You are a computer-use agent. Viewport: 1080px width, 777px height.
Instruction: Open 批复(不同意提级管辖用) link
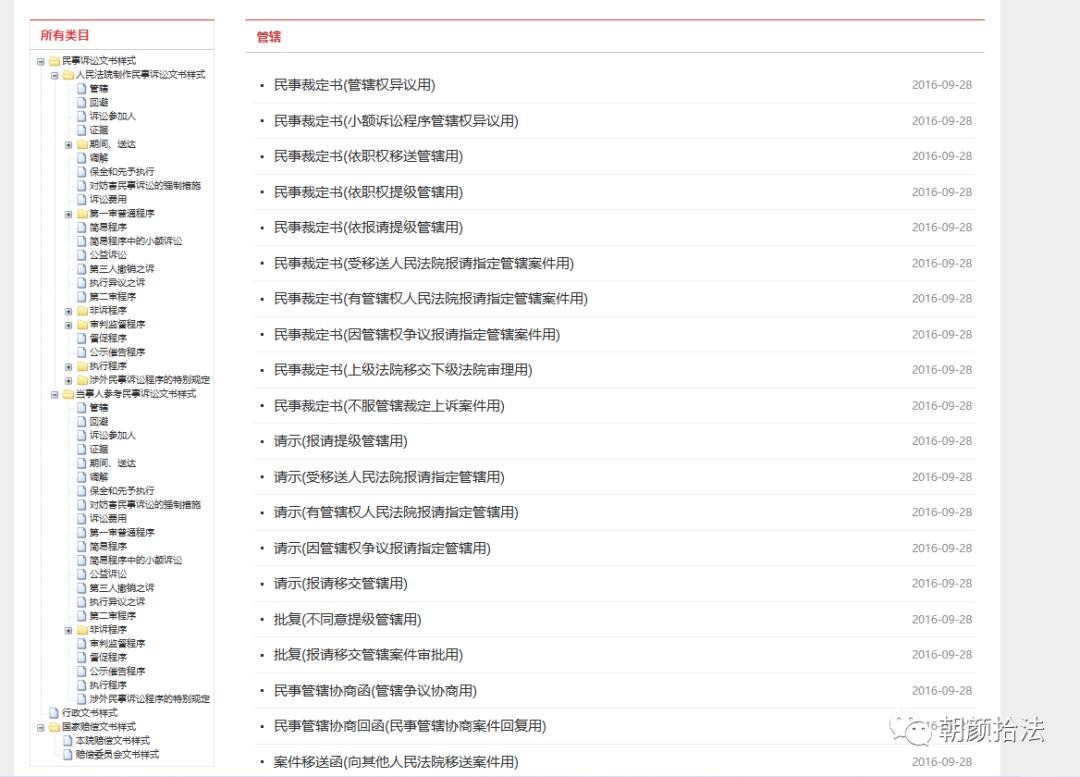[347, 619]
